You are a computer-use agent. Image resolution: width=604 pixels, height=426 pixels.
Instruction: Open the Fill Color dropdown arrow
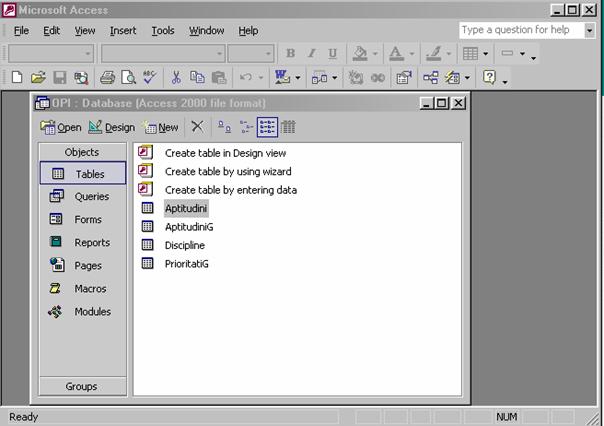[375, 54]
